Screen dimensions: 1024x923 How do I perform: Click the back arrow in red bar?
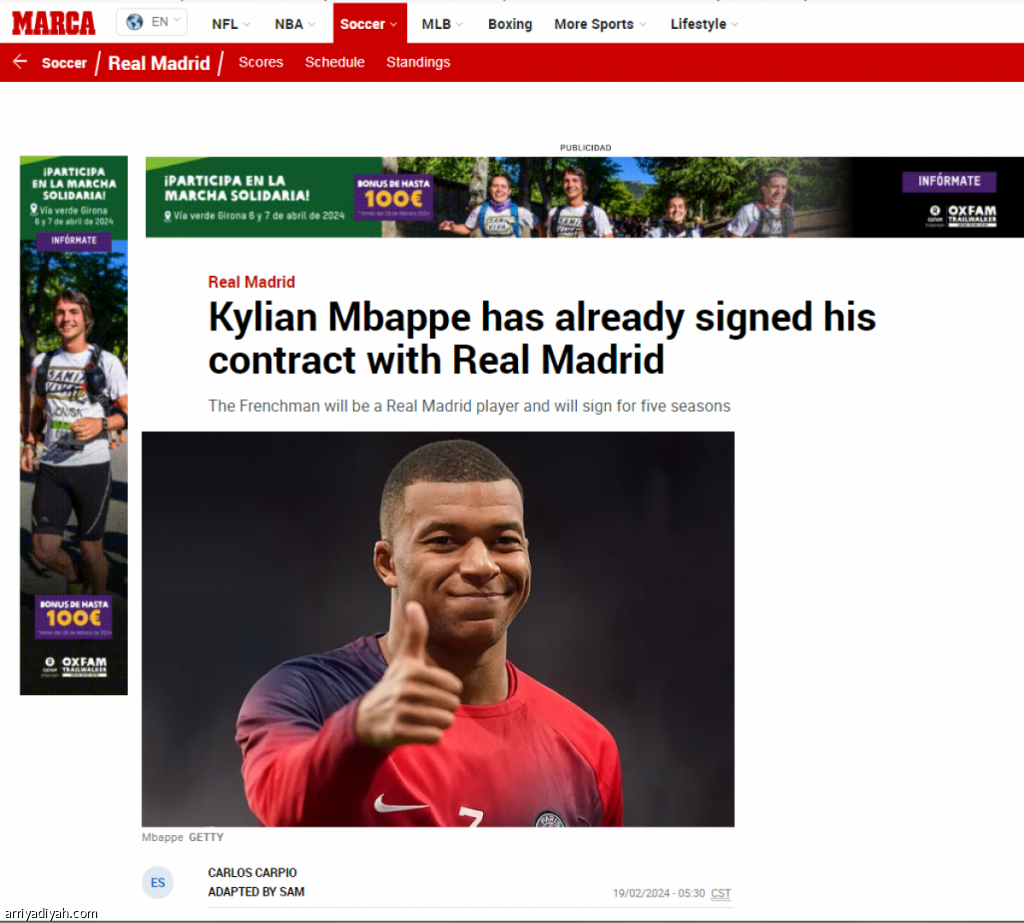[x=20, y=62]
